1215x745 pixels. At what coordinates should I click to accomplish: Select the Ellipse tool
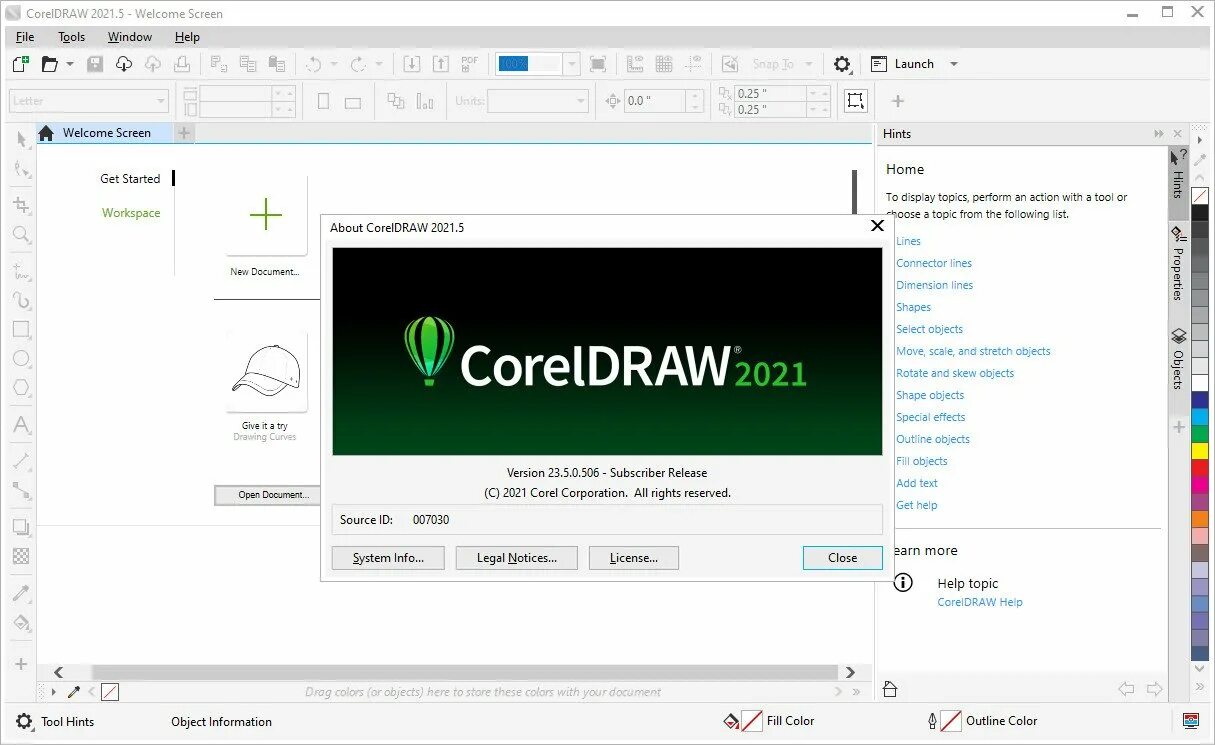click(21, 359)
